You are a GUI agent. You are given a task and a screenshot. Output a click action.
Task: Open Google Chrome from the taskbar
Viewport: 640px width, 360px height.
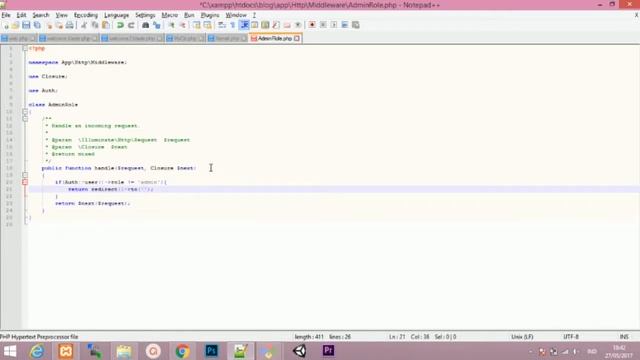[182, 351]
